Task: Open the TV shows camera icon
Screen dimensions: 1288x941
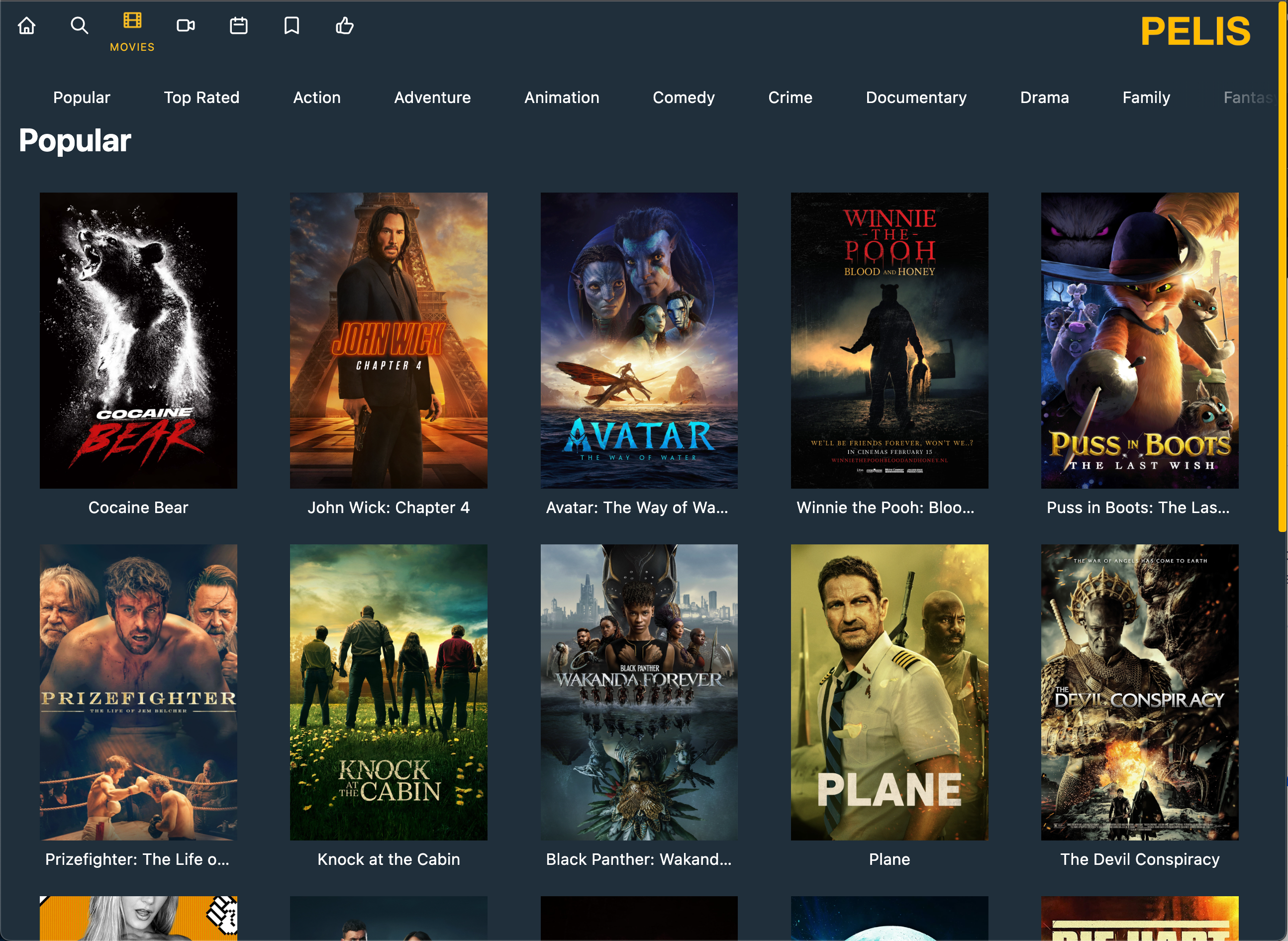Action: (x=186, y=26)
